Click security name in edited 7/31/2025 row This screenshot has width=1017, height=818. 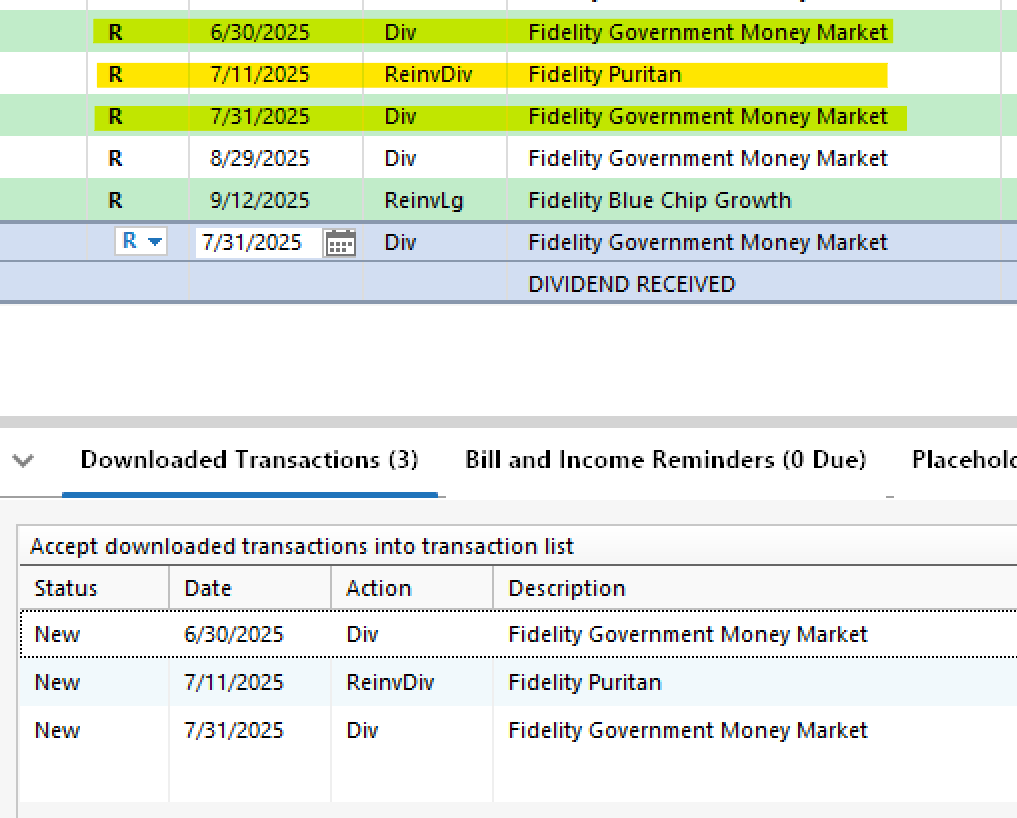pos(708,243)
